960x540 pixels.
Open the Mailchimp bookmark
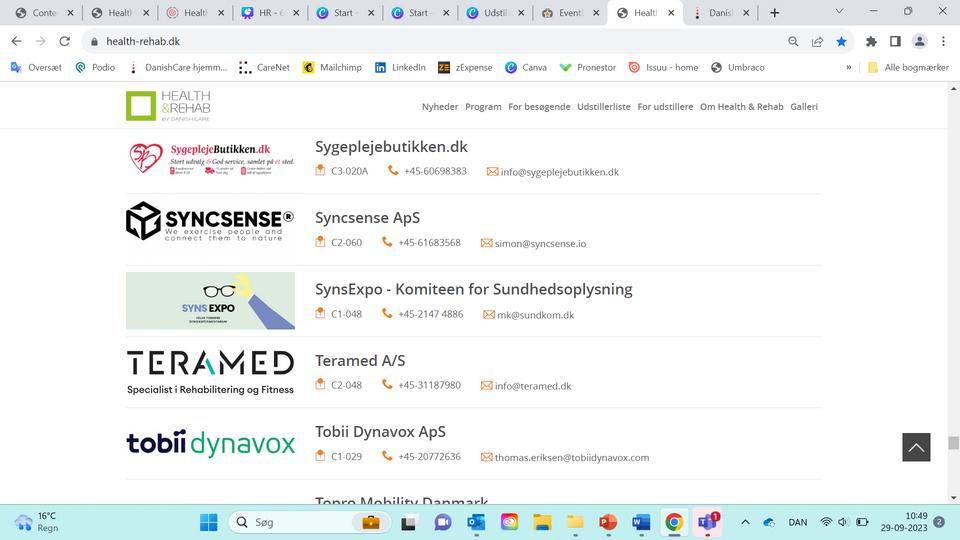tap(332, 67)
